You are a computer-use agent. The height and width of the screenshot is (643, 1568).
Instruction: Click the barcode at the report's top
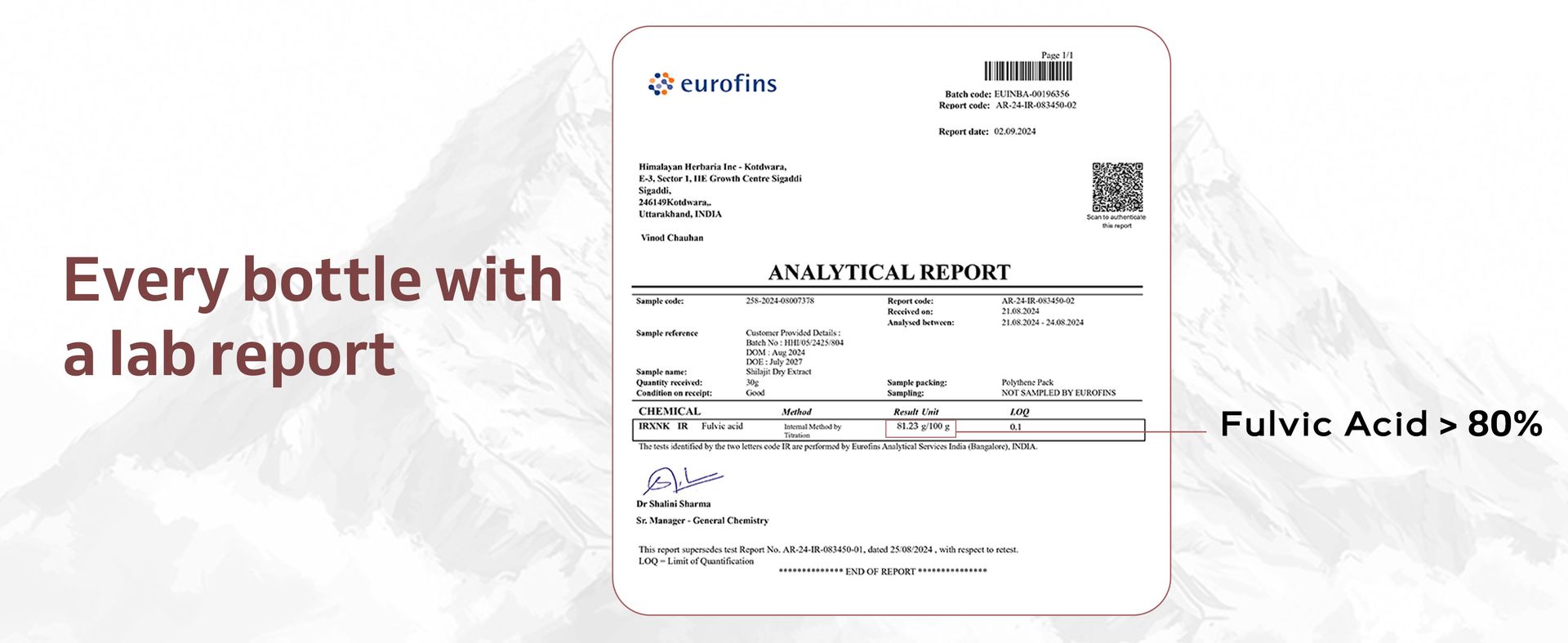coord(1028,71)
